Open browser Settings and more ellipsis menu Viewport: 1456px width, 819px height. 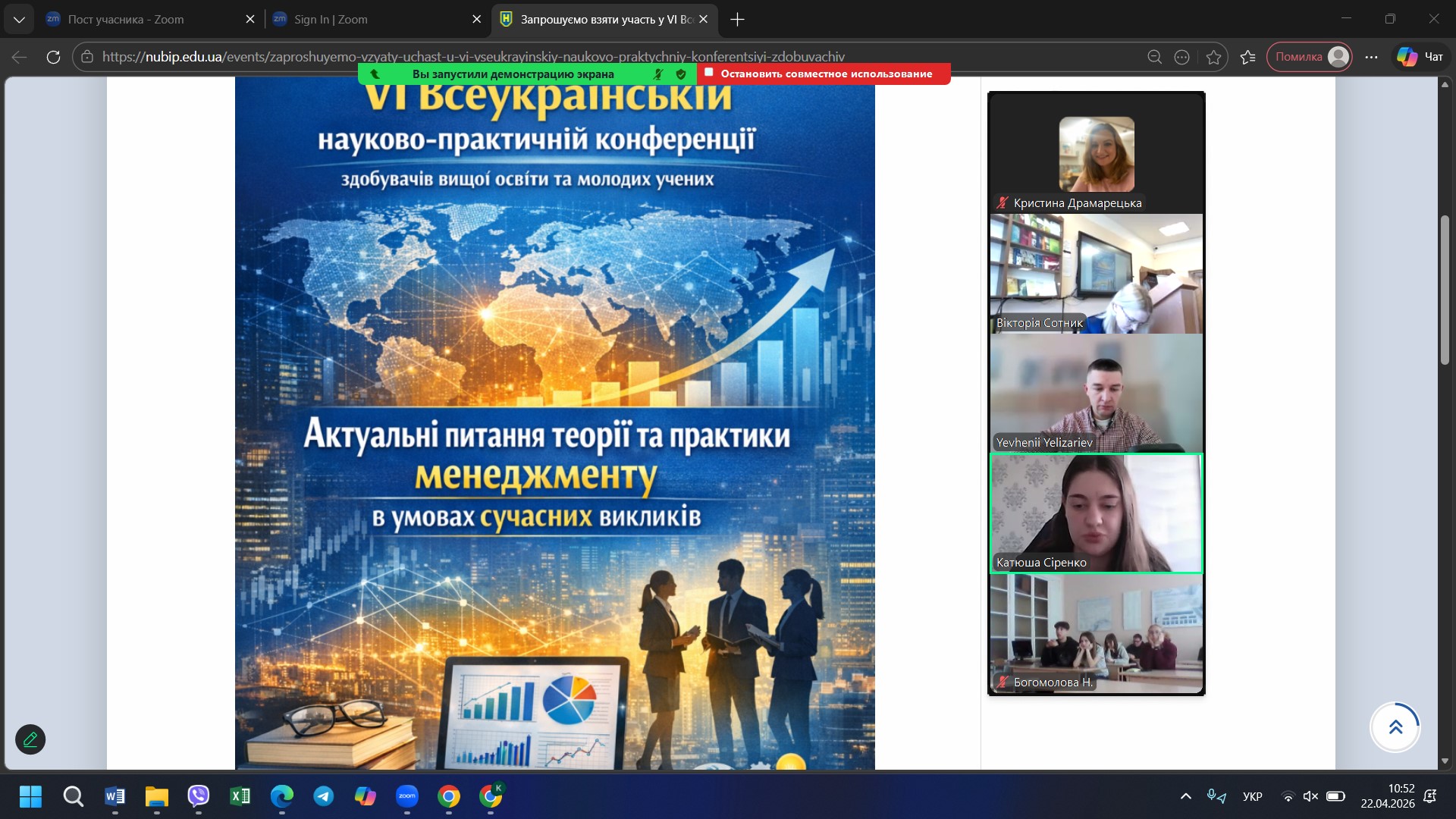pos(1371,57)
